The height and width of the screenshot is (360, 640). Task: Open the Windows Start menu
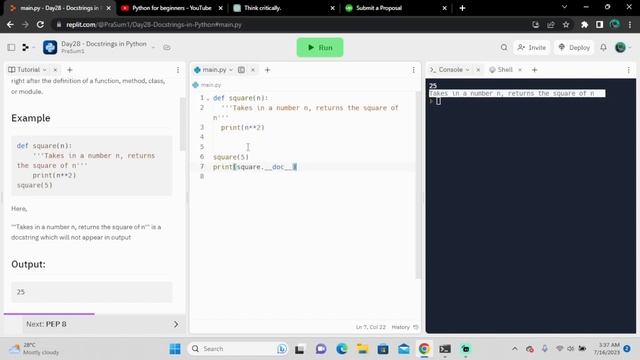pyautogui.click(x=175, y=349)
